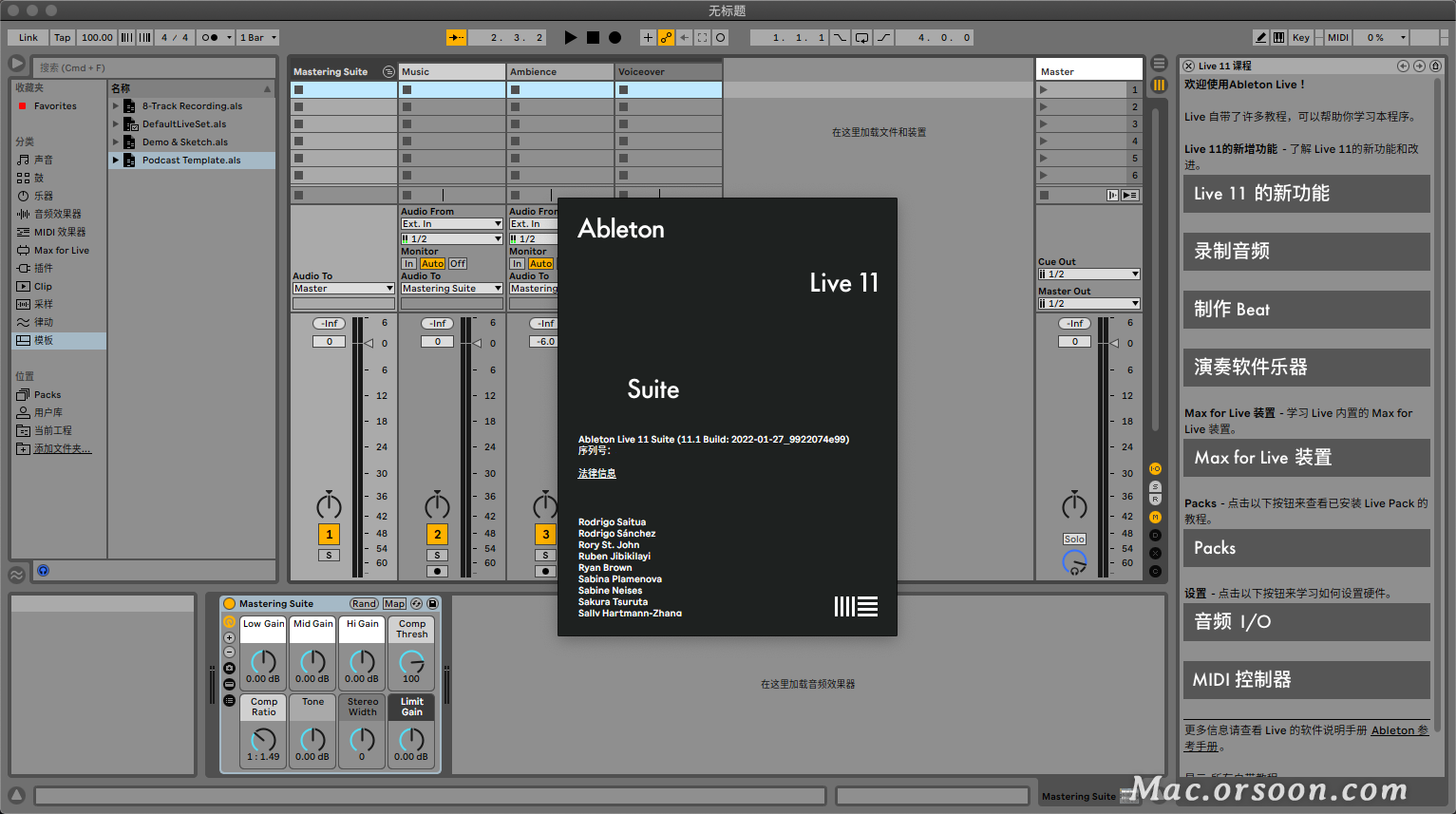Open the Cue Out dropdown
Screen dimensions: 1456x814
tap(1088, 274)
